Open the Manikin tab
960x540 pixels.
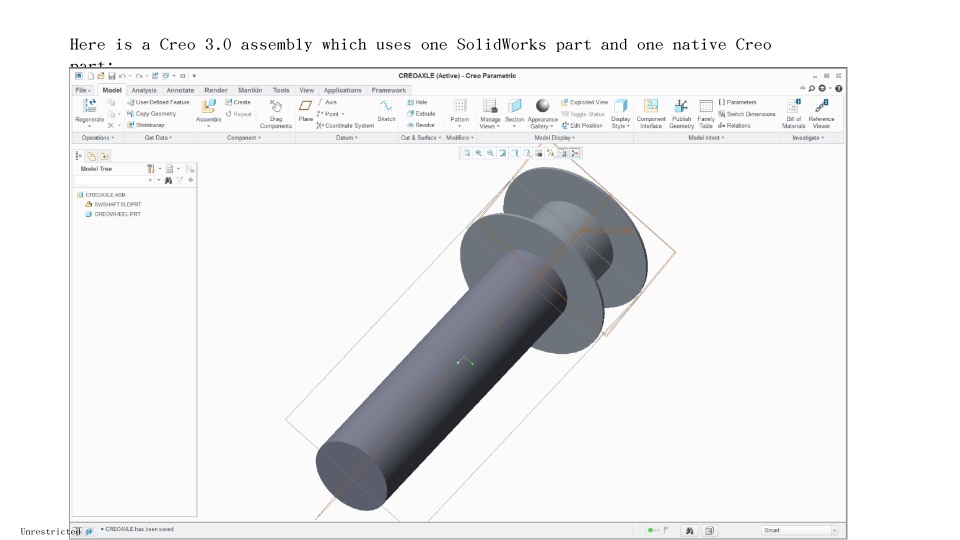click(x=250, y=90)
